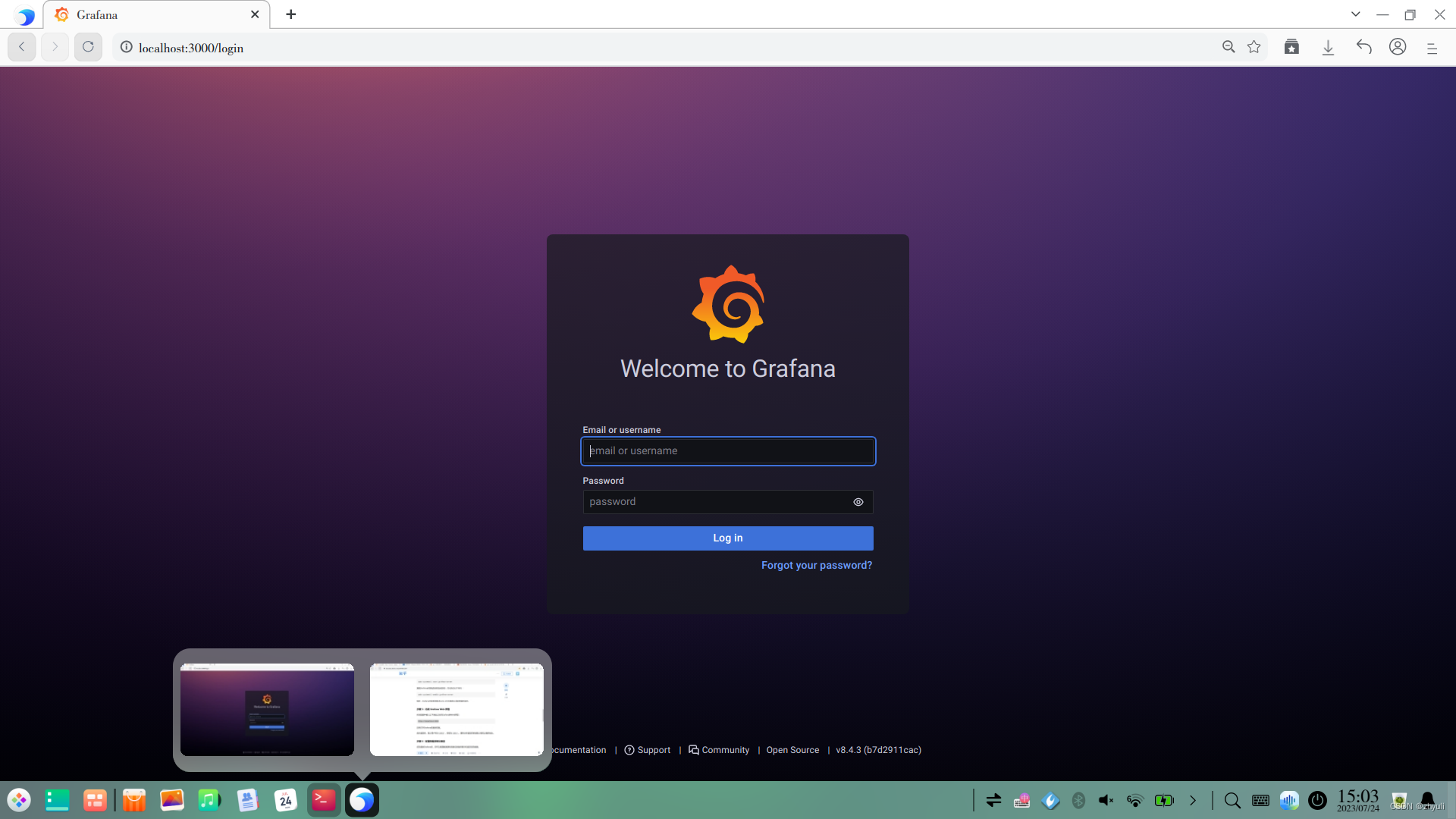Open the taskbar search magnifier

click(x=1232, y=800)
